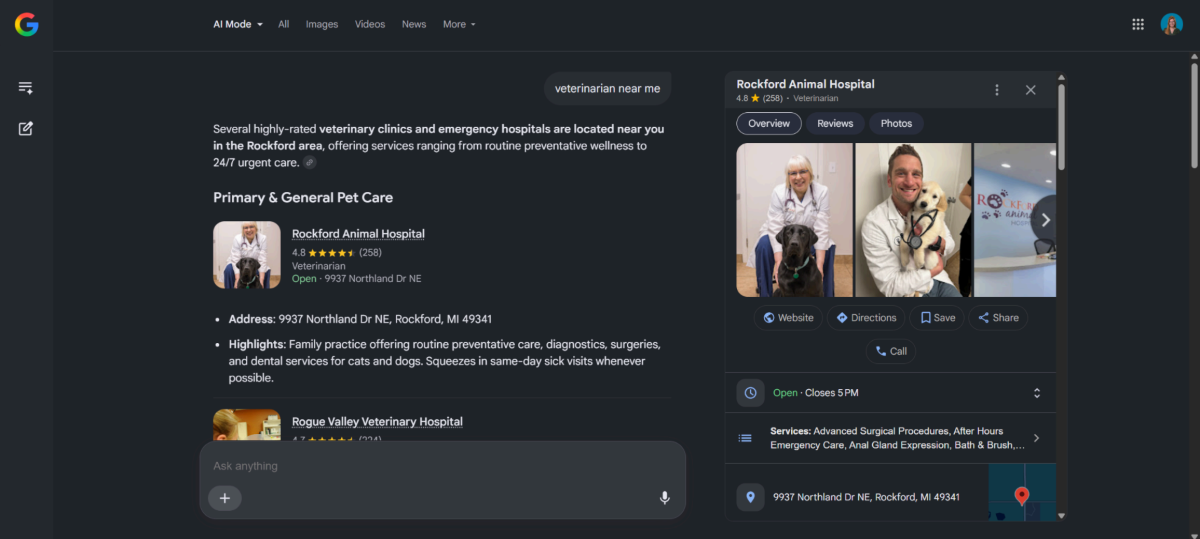Activate microphone voice search
Image resolution: width=1200 pixels, height=539 pixels.
[x=664, y=498]
